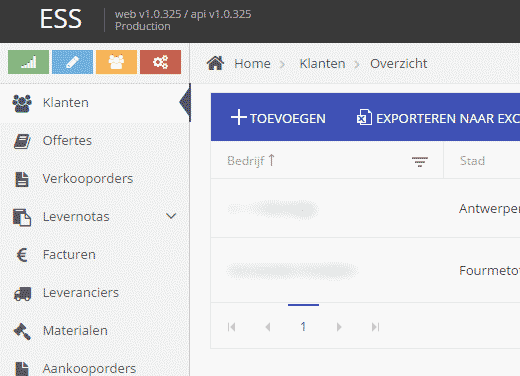The width and height of the screenshot is (520, 376).
Task: Open Offertes in the sidebar menu
Action: click(x=95, y=141)
